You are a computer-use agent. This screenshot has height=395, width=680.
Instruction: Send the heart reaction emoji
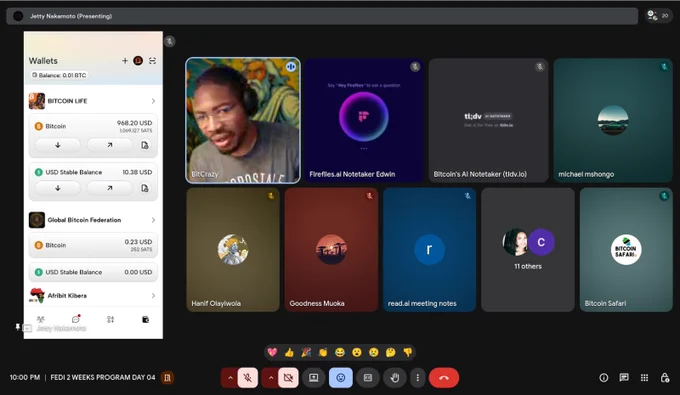[272, 352]
